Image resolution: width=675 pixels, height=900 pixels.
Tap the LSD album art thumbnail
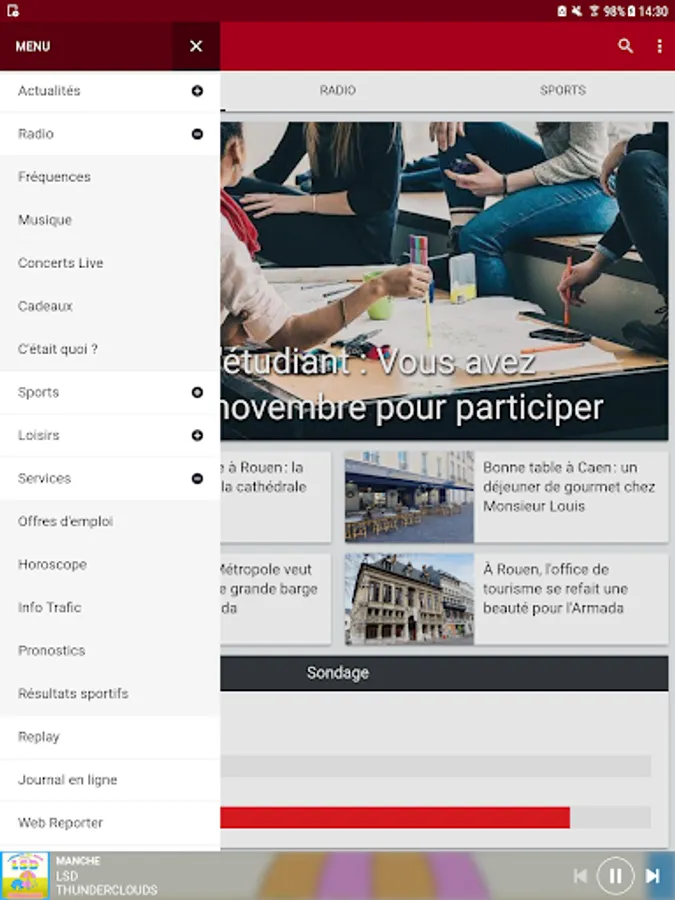(25, 875)
